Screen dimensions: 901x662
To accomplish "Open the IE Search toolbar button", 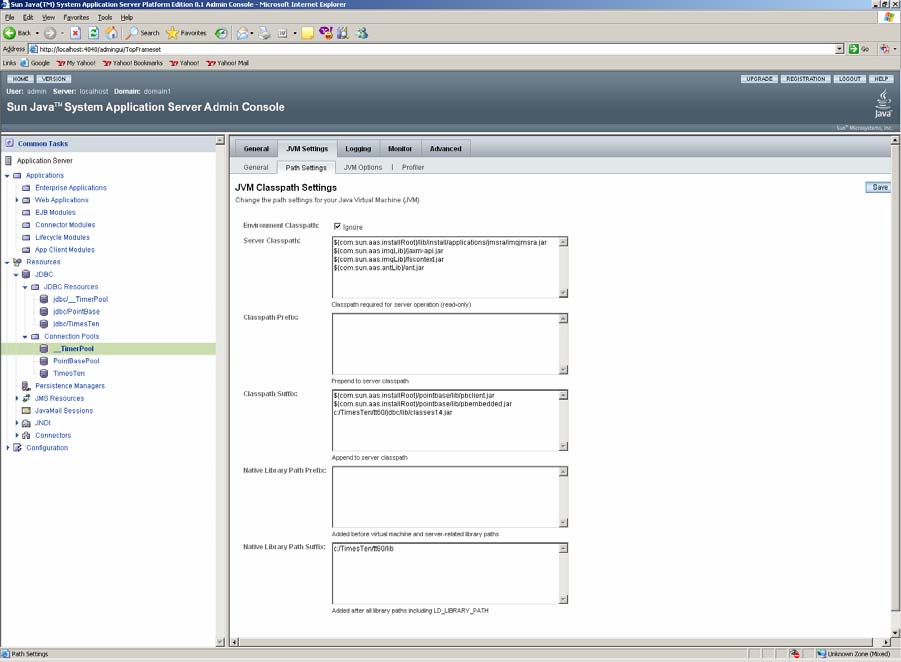I will pos(143,33).
